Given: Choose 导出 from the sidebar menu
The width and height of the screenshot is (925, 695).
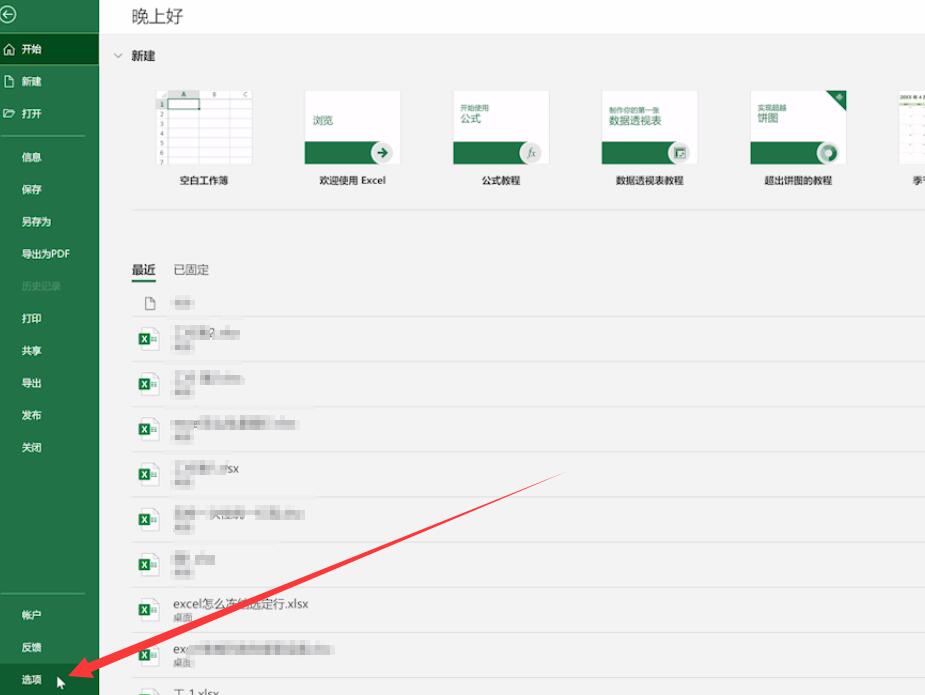Looking at the screenshot, I should (x=31, y=383).
